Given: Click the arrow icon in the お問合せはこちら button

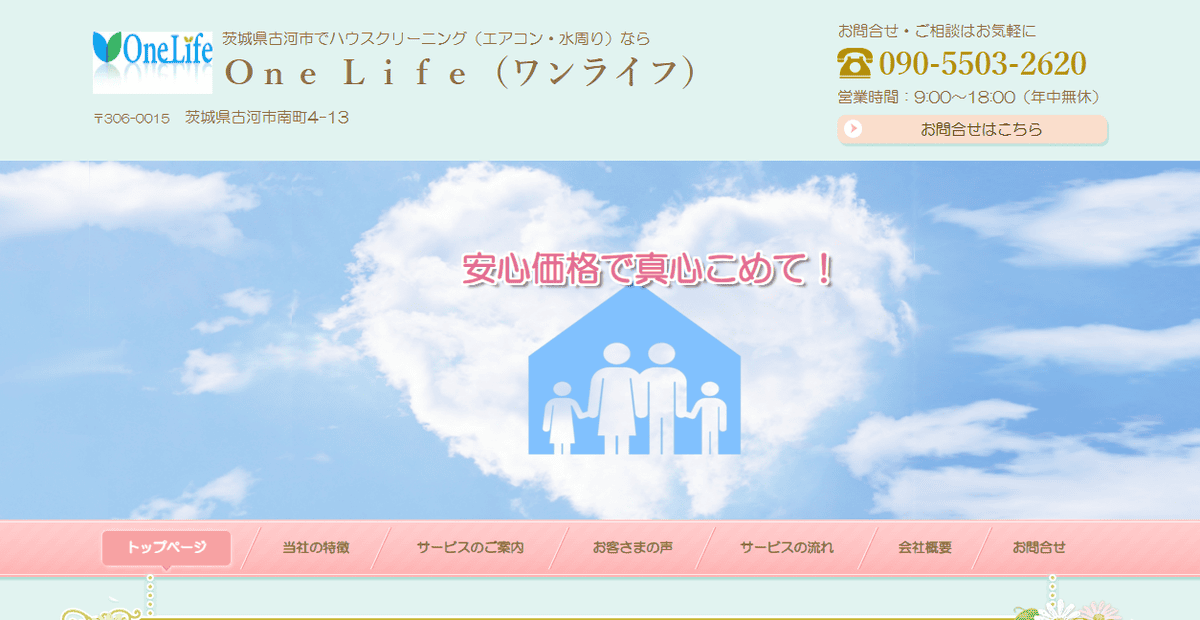Looking at the screenshot, I should [x=853, y=129].
